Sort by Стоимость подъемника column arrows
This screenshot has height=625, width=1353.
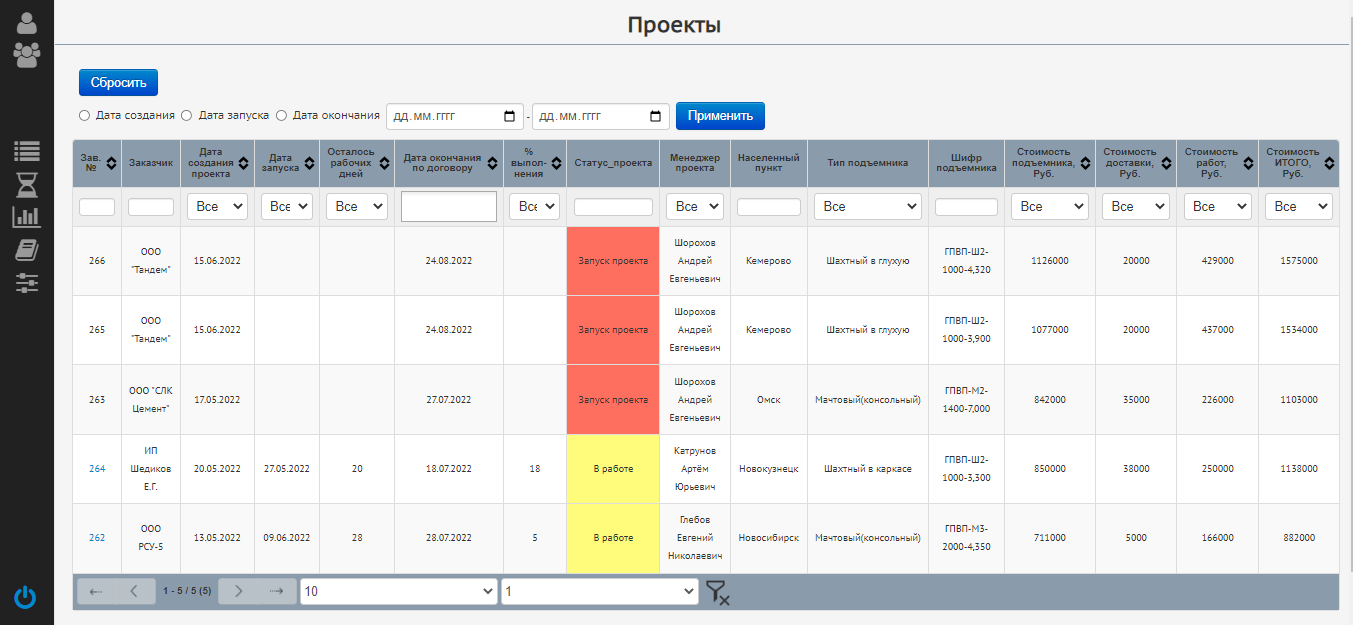[x=1084, y=163]
